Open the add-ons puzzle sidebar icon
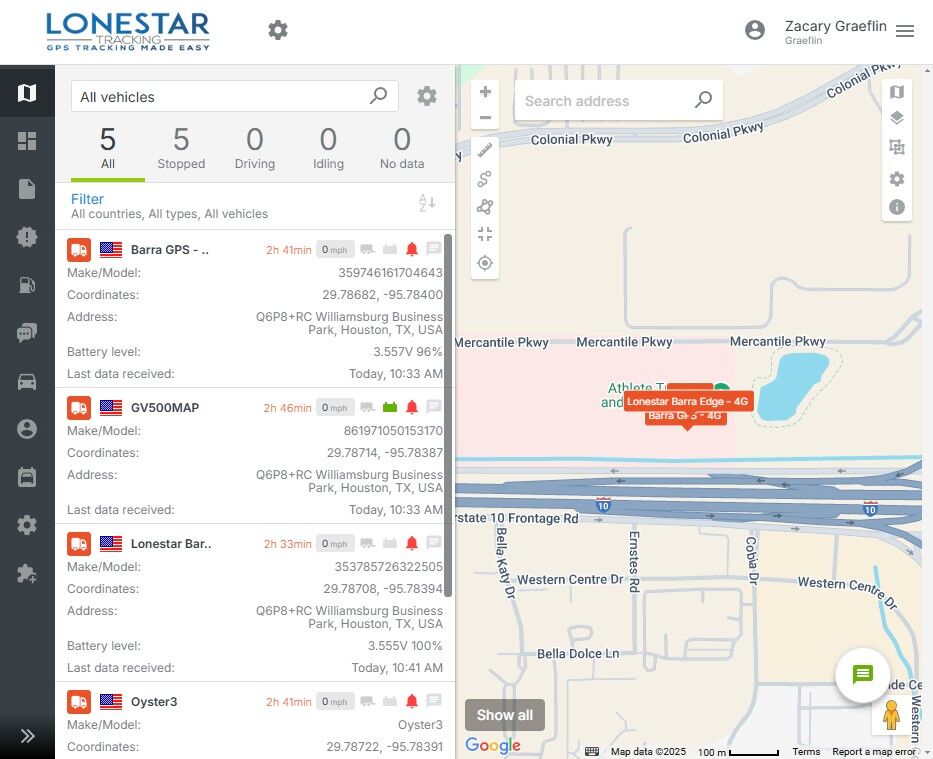 pos(27,573)
